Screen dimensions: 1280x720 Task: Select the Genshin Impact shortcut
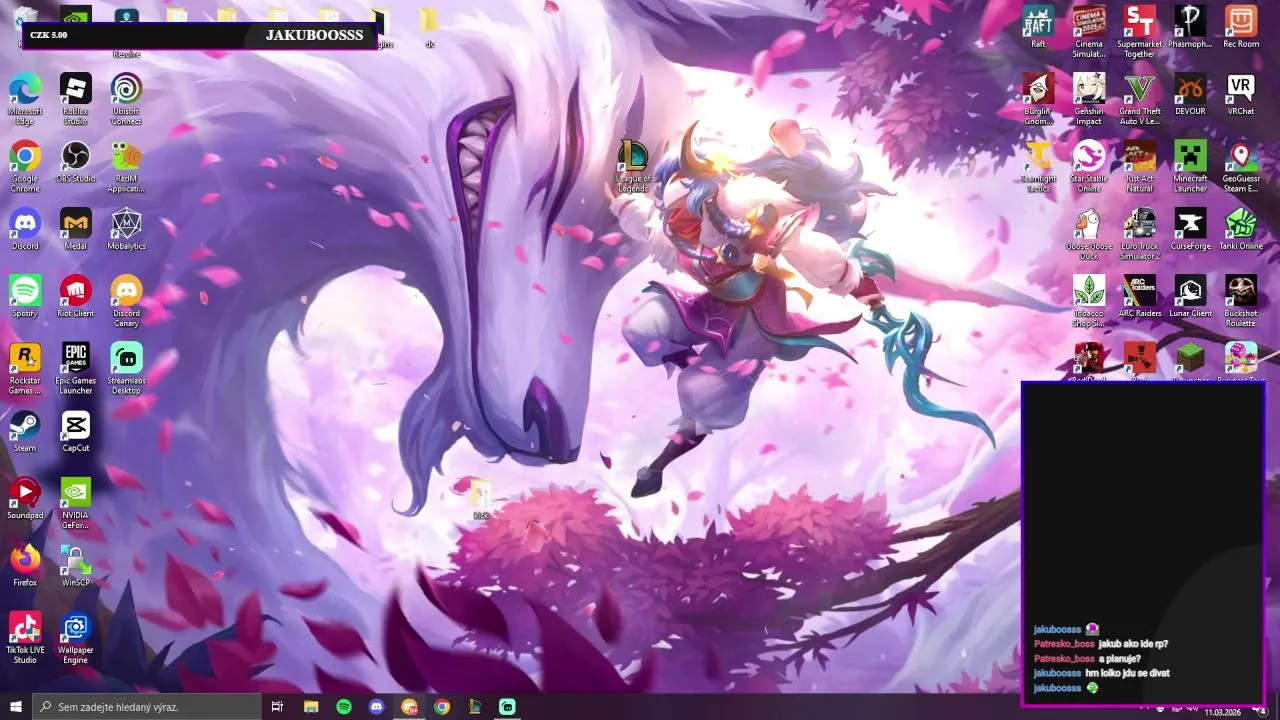tap(1089, 99)
